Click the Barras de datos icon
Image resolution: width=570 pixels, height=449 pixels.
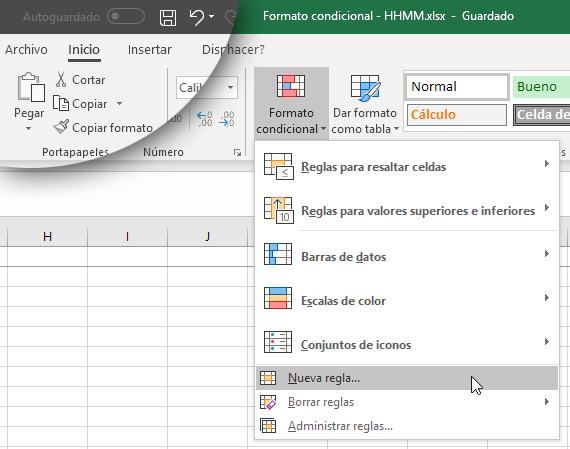point(278,254)
